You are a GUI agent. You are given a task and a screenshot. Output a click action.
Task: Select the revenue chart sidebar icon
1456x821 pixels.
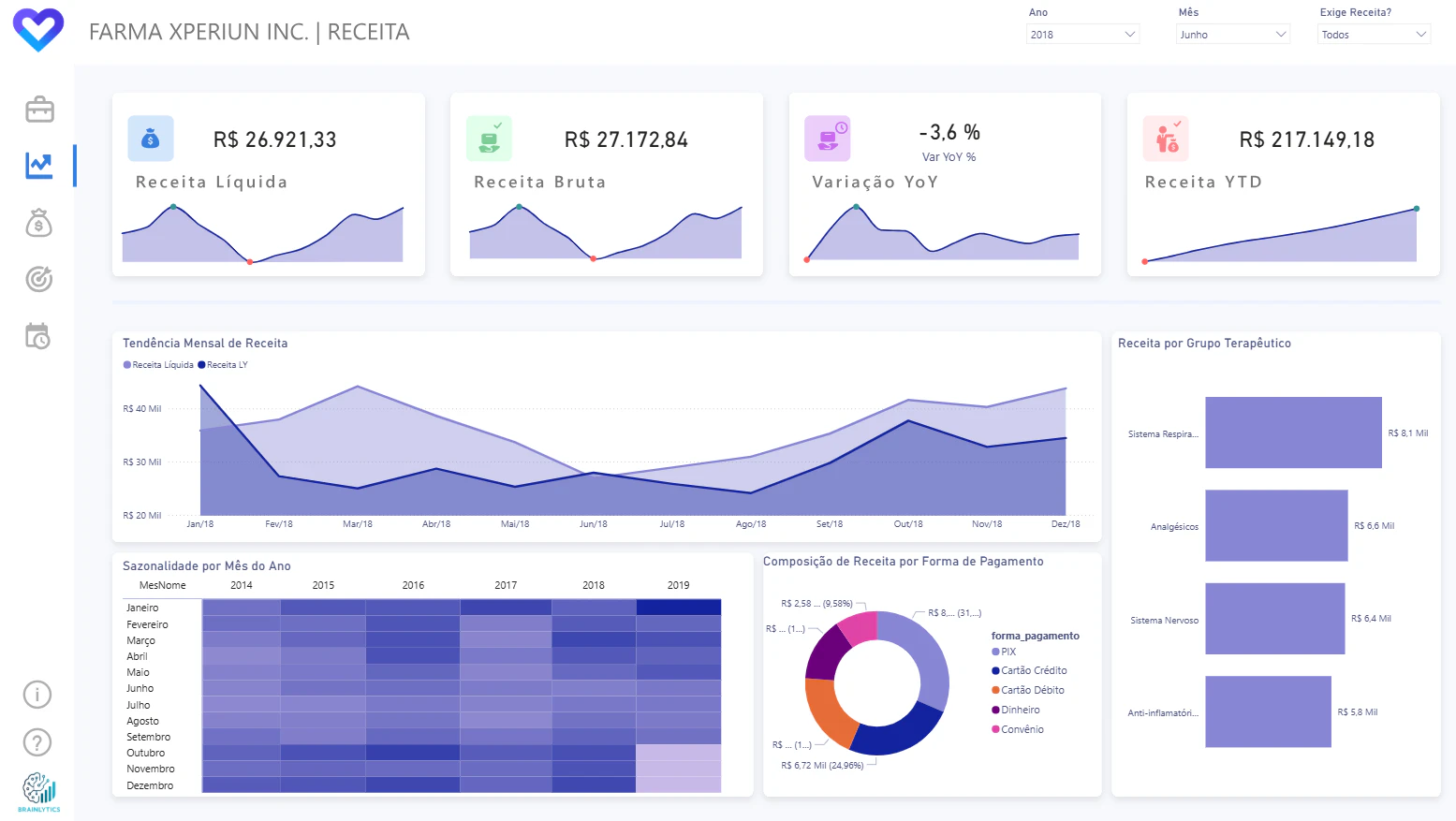click(x=39, y=166)
